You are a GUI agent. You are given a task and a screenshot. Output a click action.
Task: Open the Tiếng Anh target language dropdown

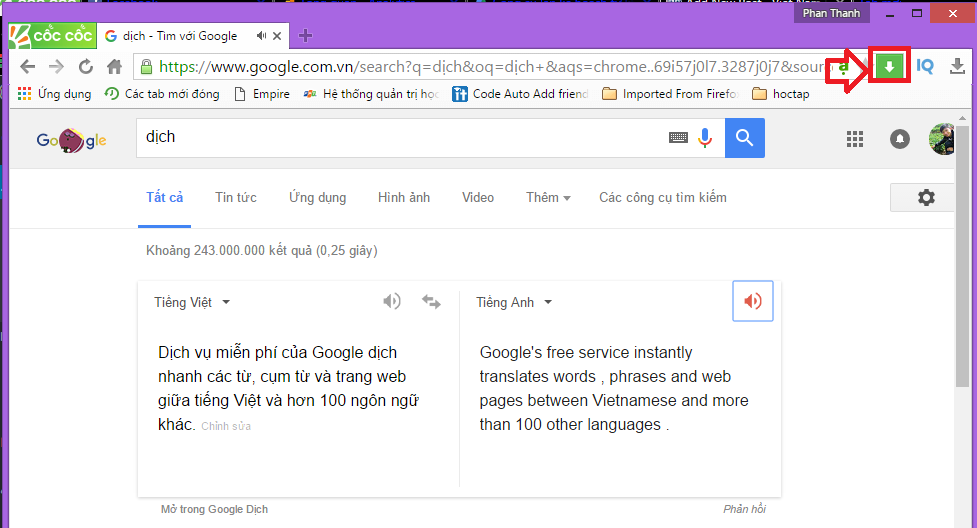click(x=514, y=302)
